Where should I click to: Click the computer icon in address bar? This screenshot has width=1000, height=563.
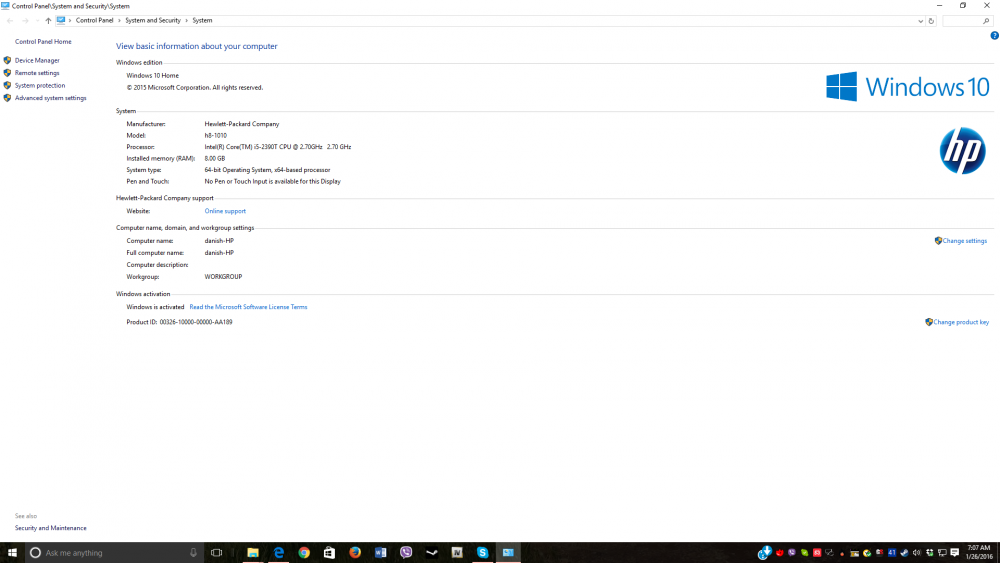tap(61, 20)
